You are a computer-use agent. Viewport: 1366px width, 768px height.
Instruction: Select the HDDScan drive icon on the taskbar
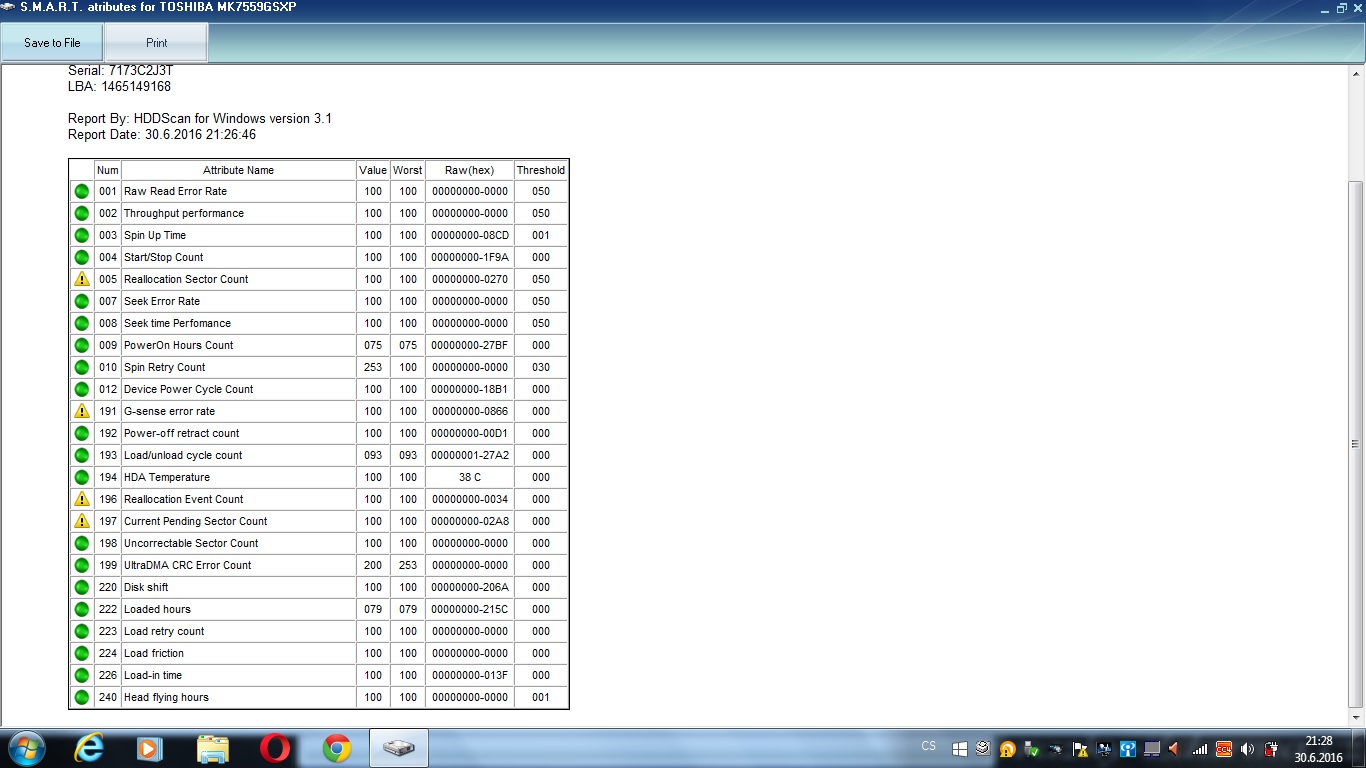coord(399,748)
